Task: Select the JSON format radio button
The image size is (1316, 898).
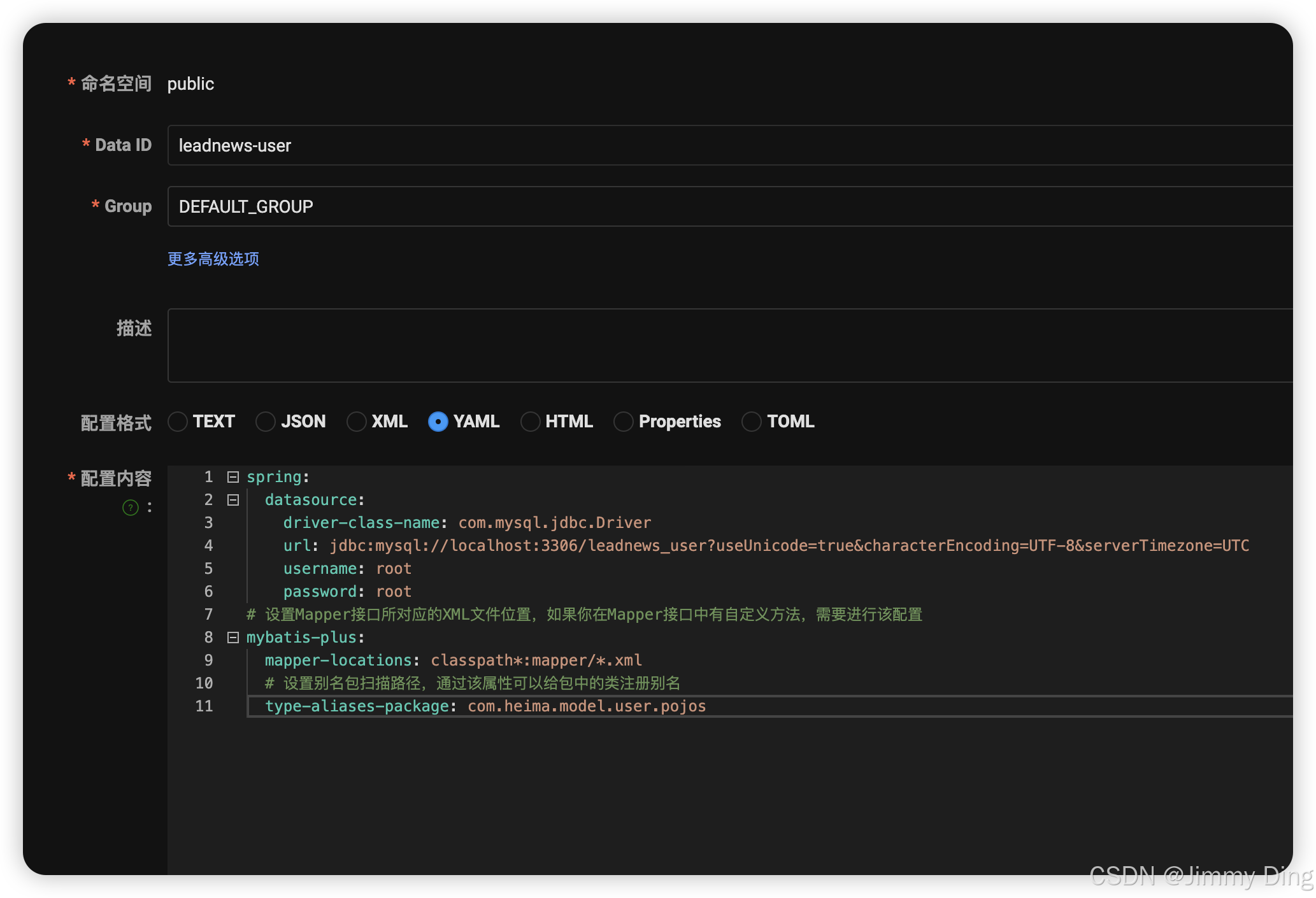Action: point(266,422)
